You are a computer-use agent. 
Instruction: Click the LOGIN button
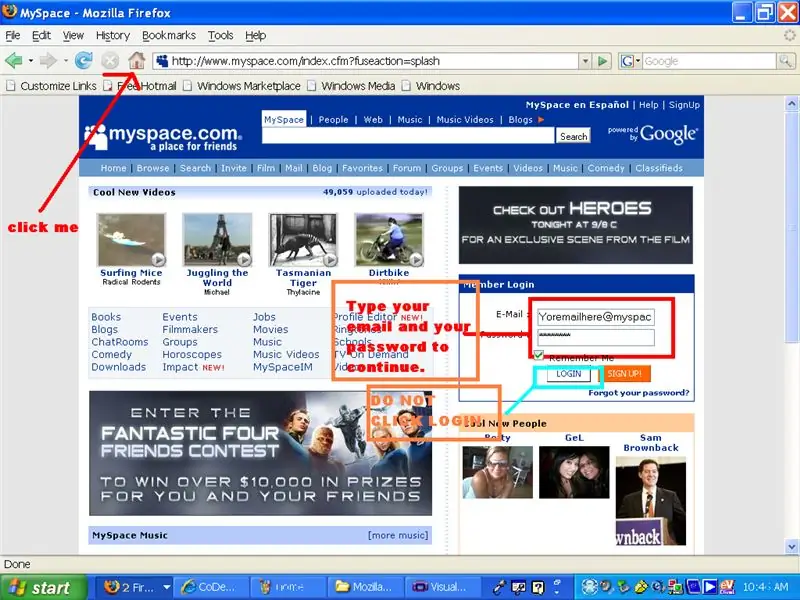pyautogui.click(x=568, y=374)
